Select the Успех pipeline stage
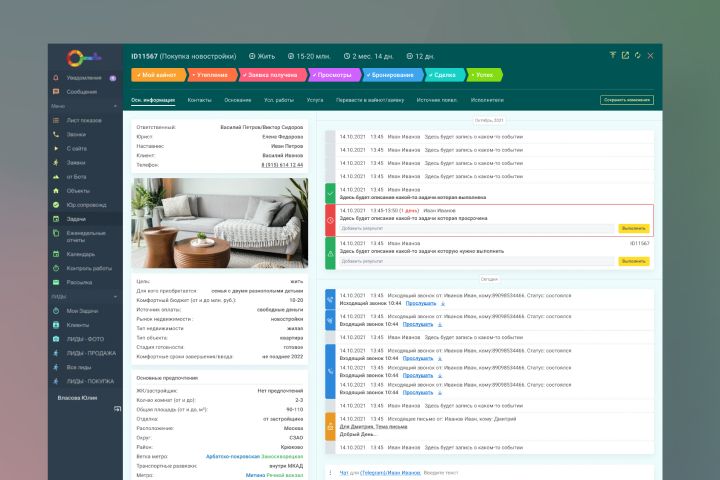 (484, 75)
